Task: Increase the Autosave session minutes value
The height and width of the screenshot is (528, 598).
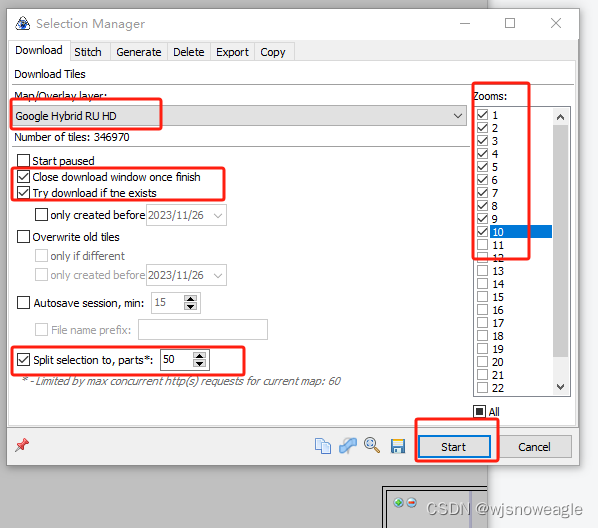Action: [190, 299]
